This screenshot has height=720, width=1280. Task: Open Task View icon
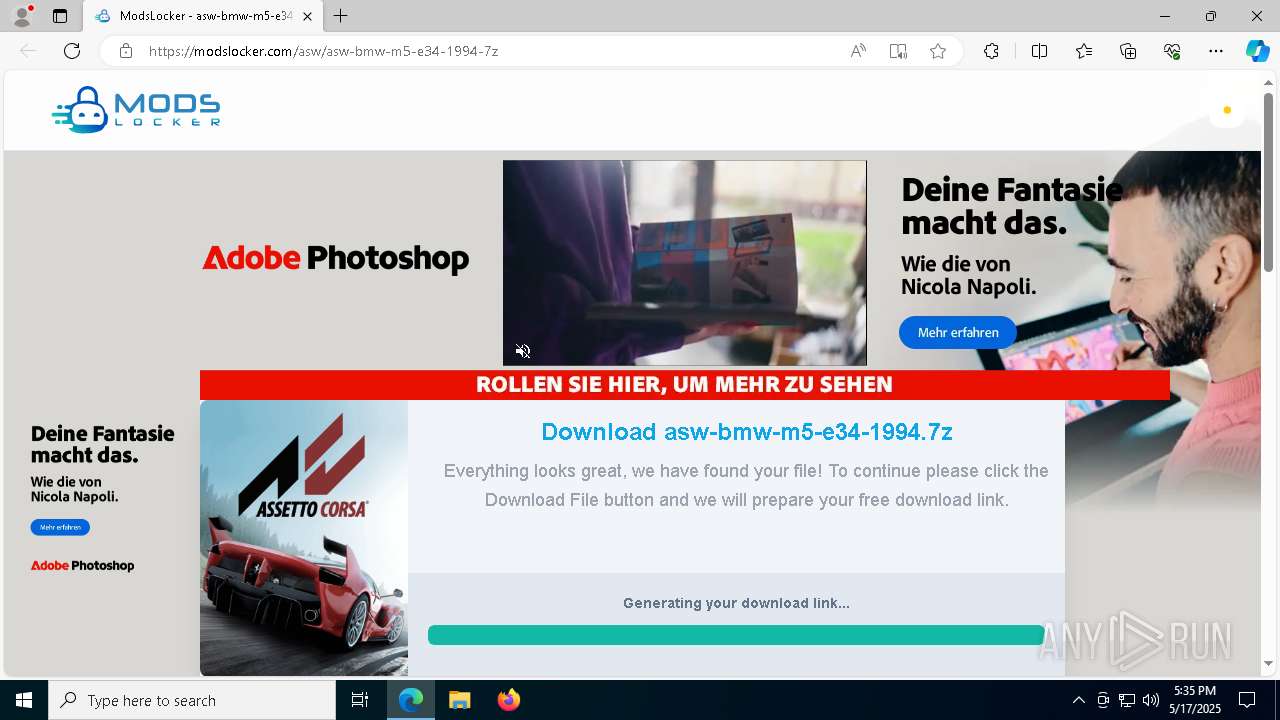360,700
